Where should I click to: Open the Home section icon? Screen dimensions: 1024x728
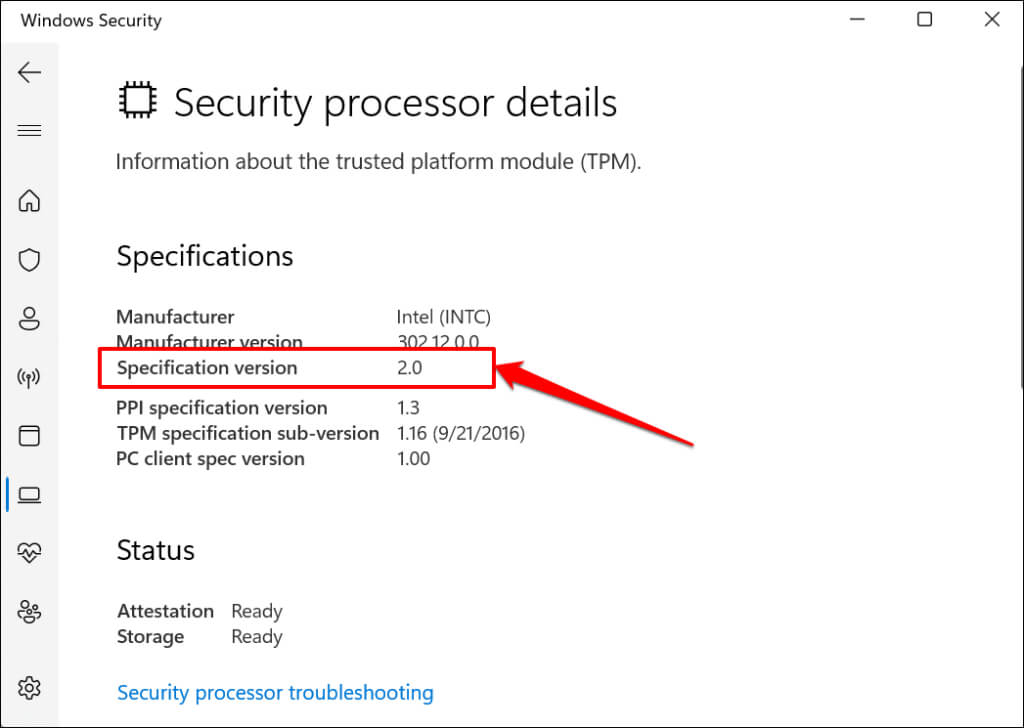[x=30, y=201]
